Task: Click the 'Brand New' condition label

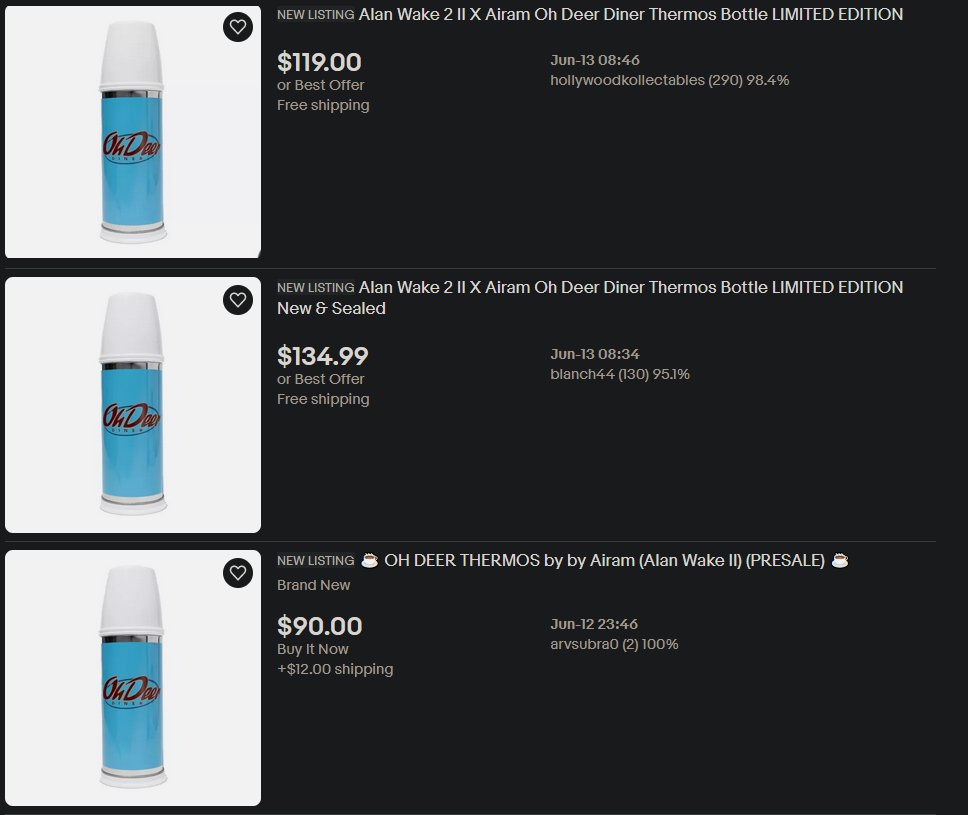Action: (x=313, y=585)
